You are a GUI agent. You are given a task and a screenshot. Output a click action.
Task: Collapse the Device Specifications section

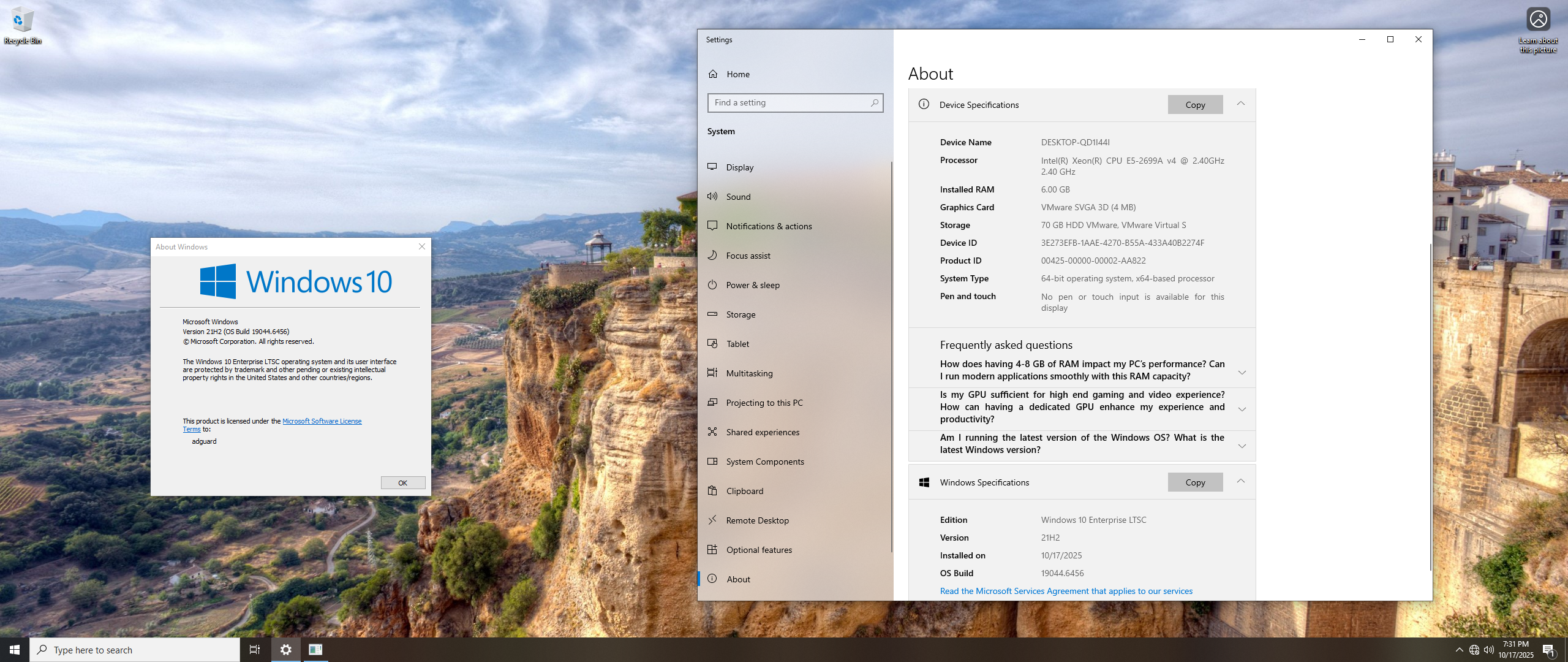tap(1240, 104)
